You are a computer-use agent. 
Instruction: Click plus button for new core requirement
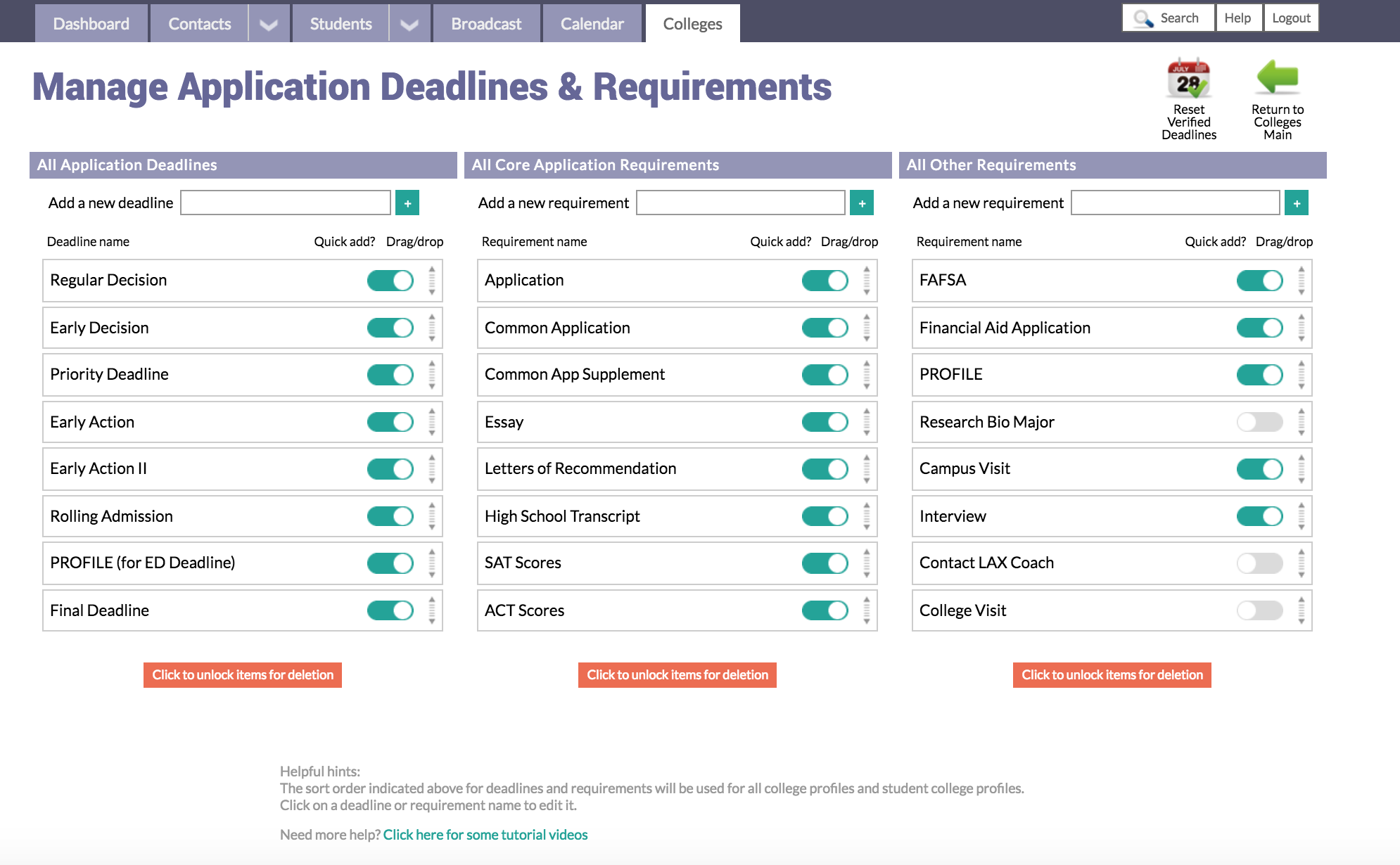pos(862,203)
